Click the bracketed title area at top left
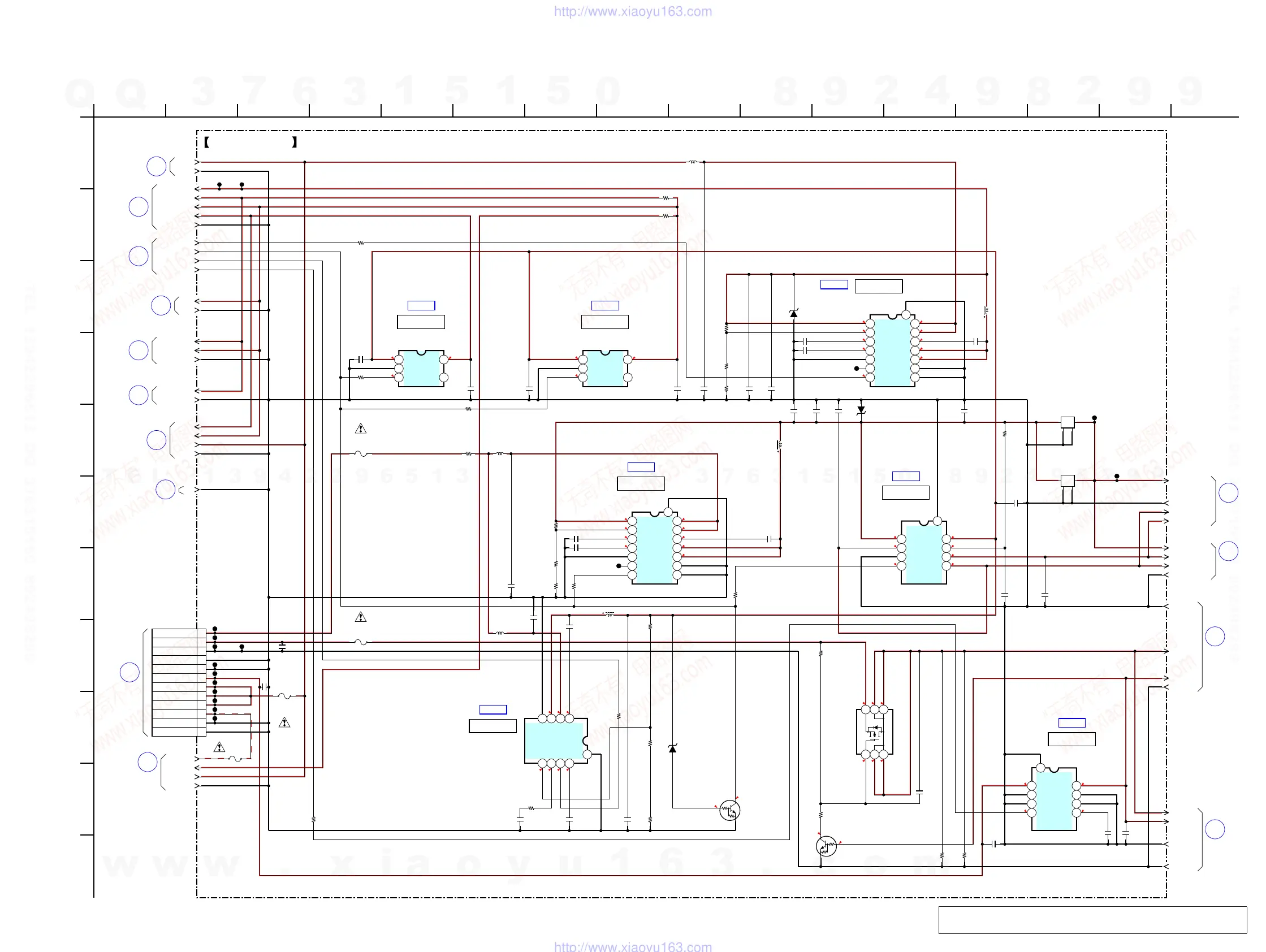 point(250,142)
